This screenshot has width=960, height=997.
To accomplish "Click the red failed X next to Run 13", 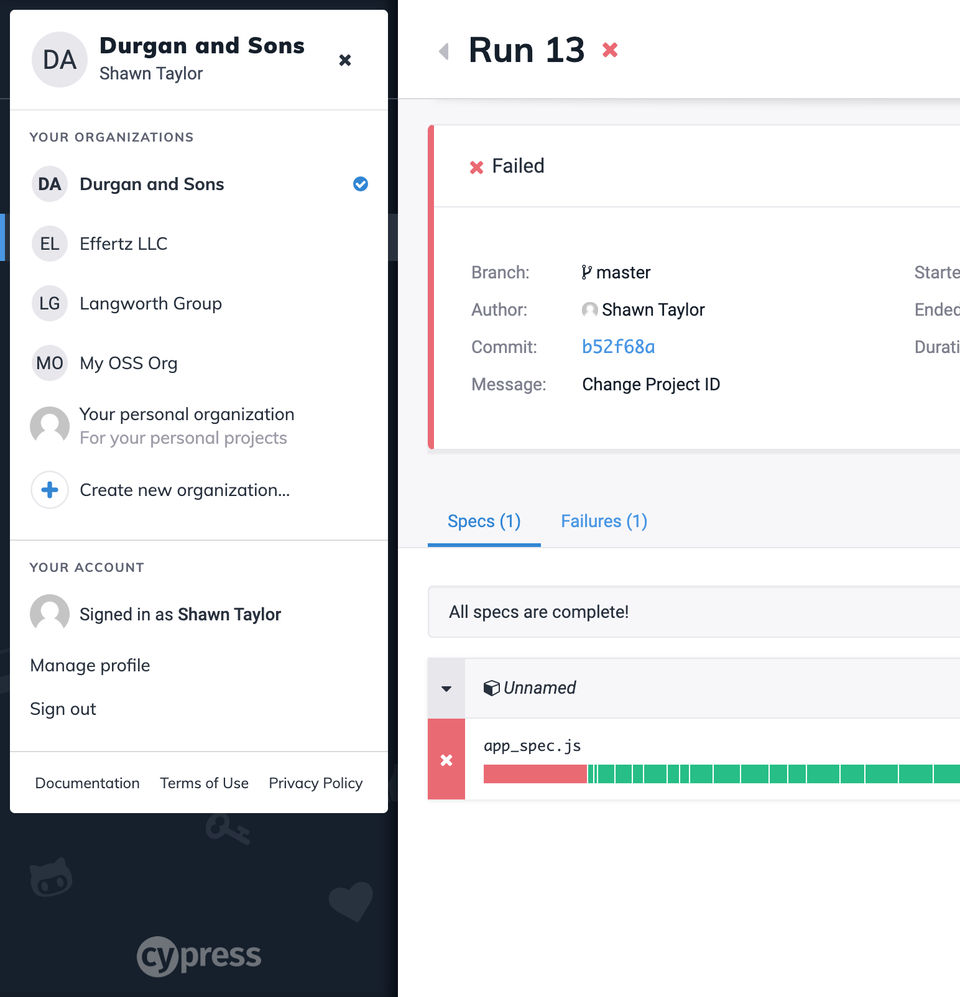I will tap(610, 50).
